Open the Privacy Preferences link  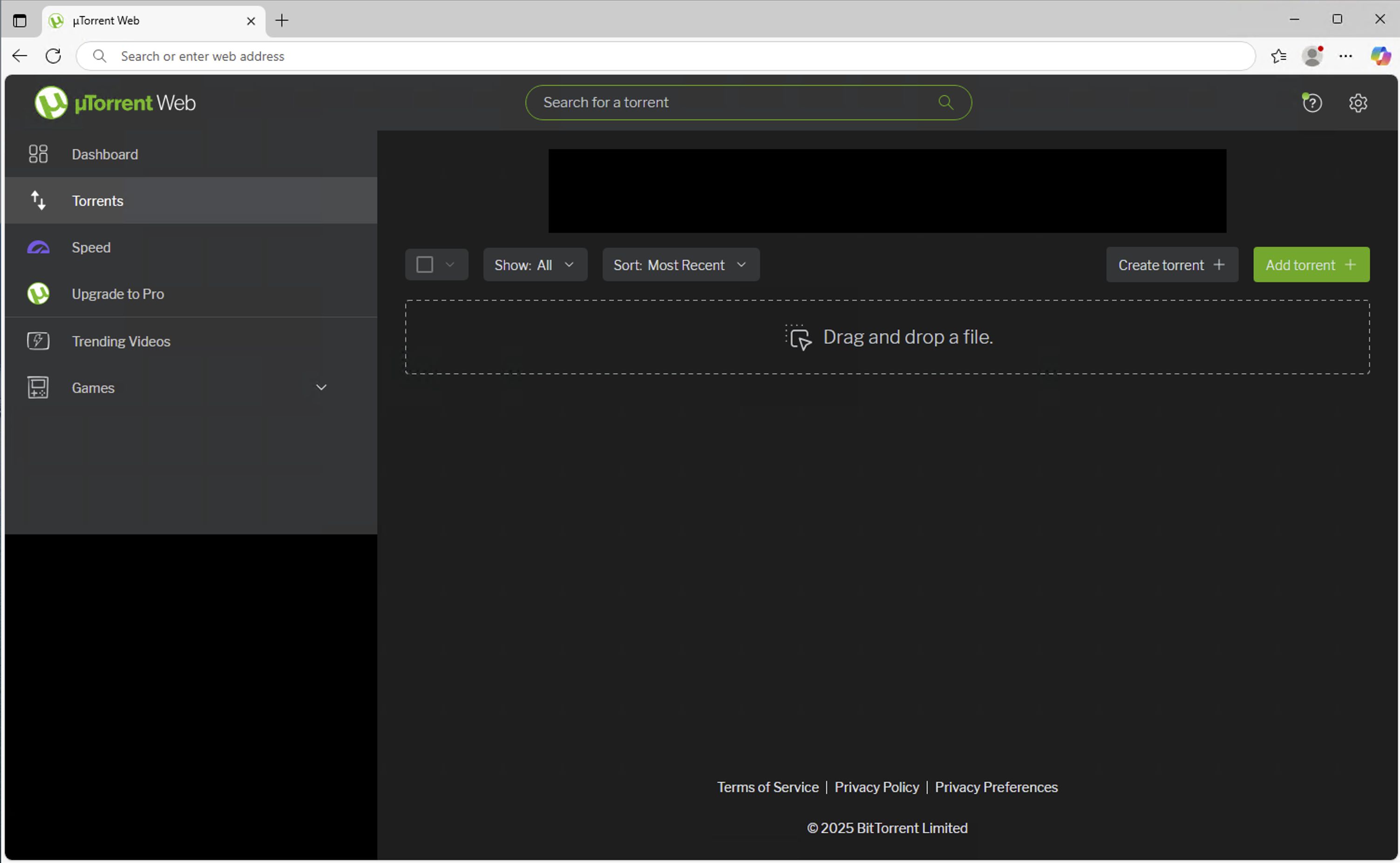[x=996, y=787]
